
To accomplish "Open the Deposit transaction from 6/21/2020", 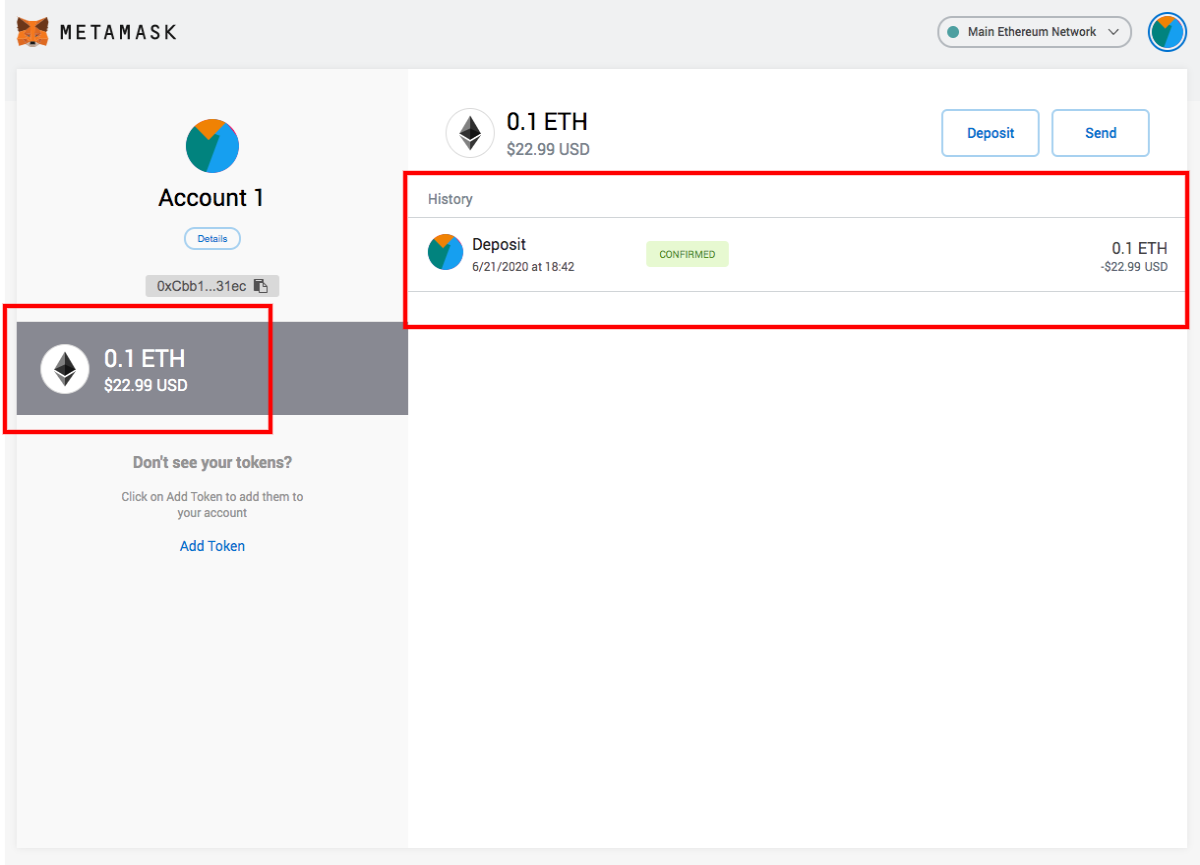I will [x=797, y=254].
